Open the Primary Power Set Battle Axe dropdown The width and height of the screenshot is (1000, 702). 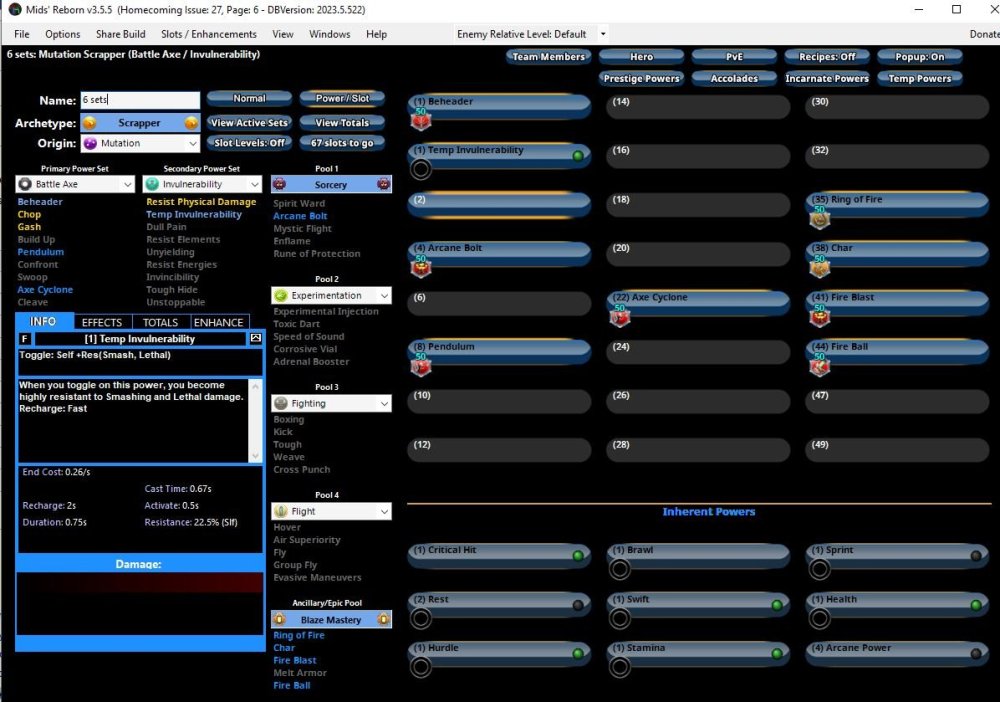point(126,185)
